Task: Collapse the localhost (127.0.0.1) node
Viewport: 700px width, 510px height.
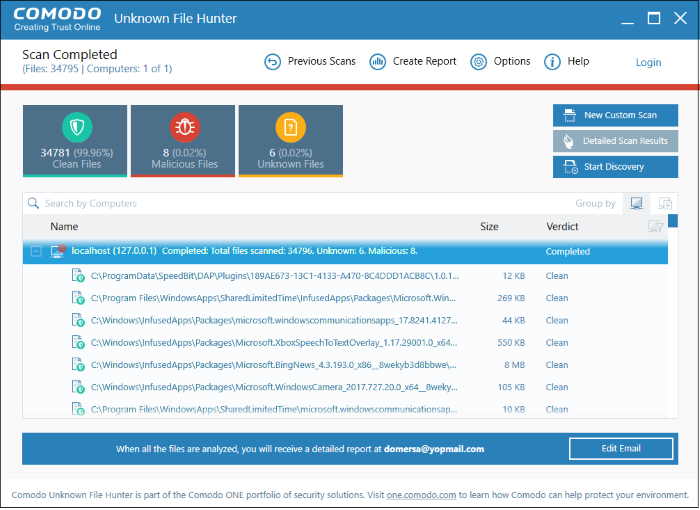Action: 36,251
